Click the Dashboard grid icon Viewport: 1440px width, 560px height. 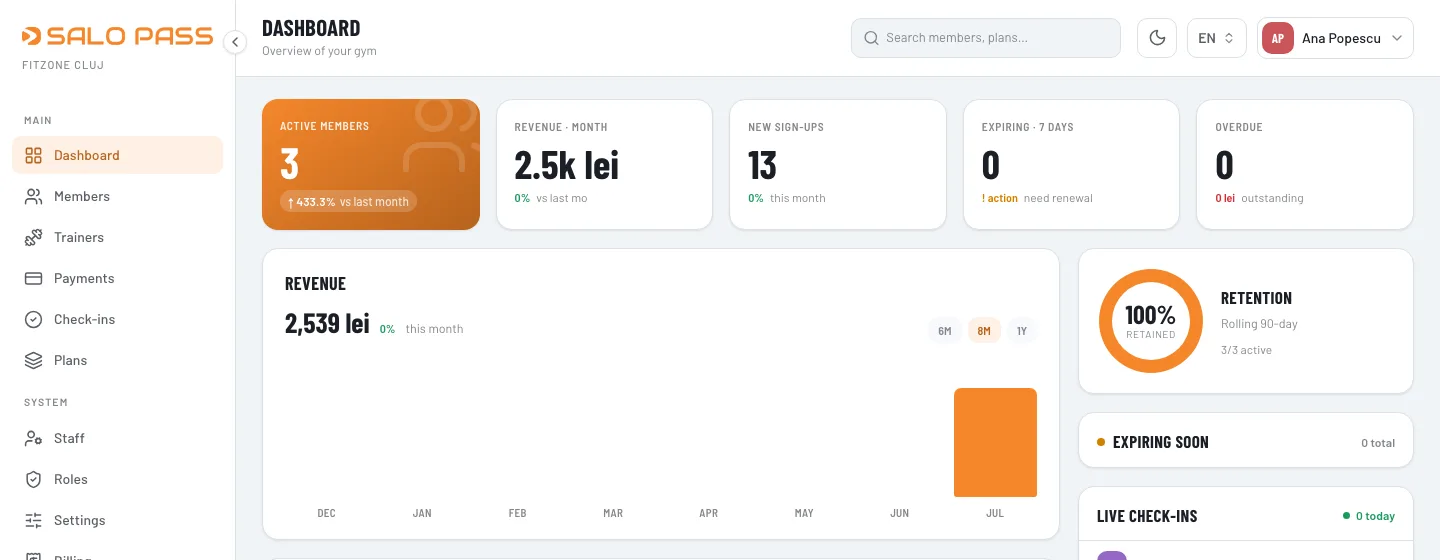coord(33,155)
